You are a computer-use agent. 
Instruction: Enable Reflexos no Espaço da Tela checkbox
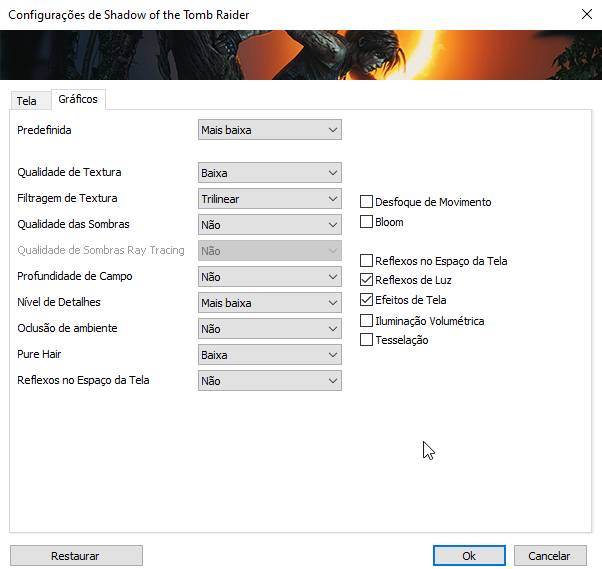367,260
